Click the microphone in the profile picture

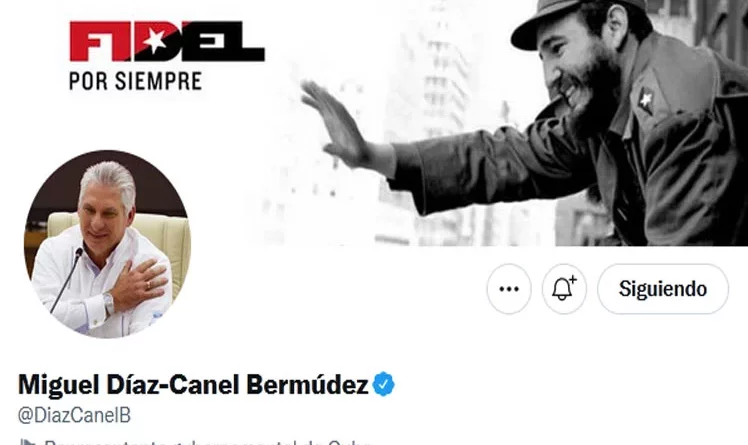coord(67,280)
